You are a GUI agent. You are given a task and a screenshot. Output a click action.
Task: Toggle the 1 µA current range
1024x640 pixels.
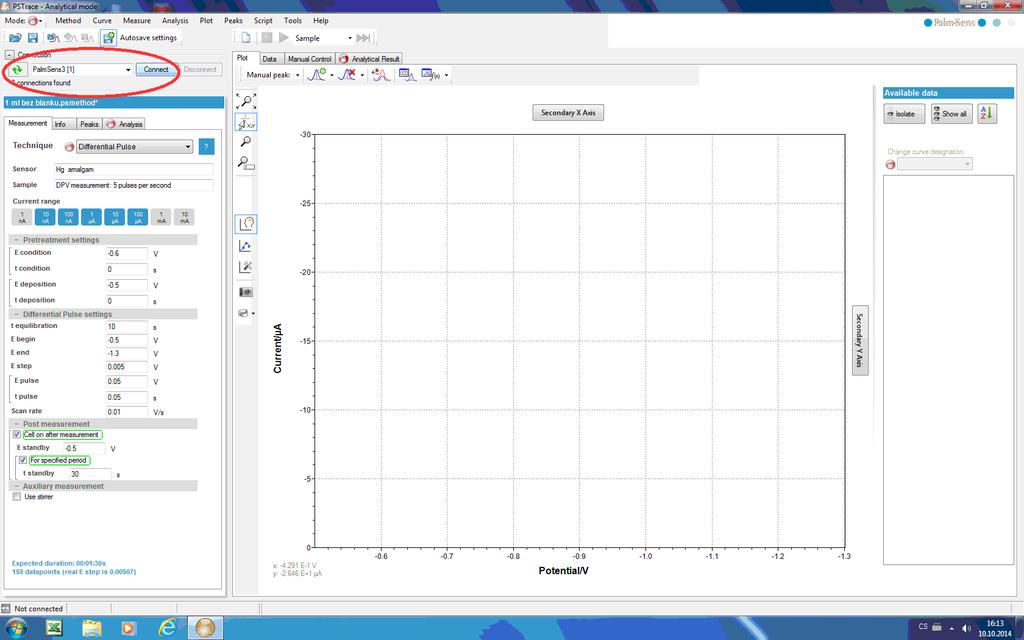click(91, 217)
